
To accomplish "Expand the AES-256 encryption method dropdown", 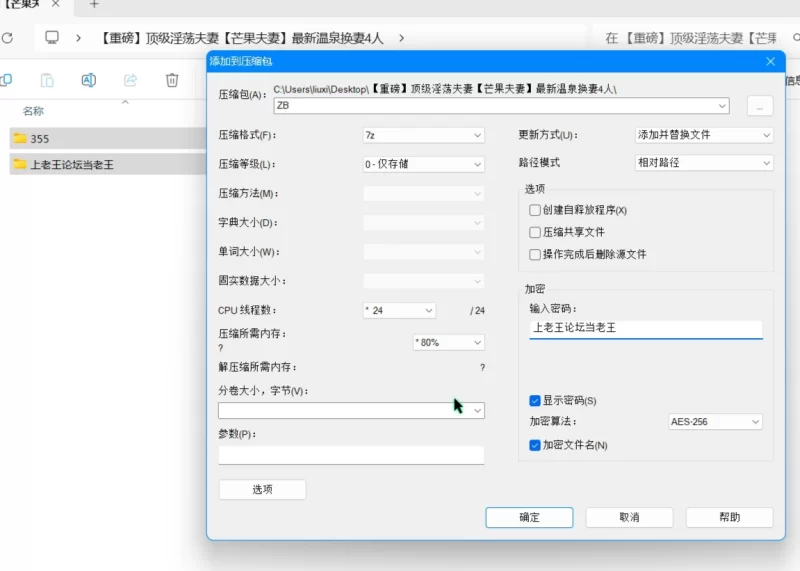I will [x=715, y=421].
